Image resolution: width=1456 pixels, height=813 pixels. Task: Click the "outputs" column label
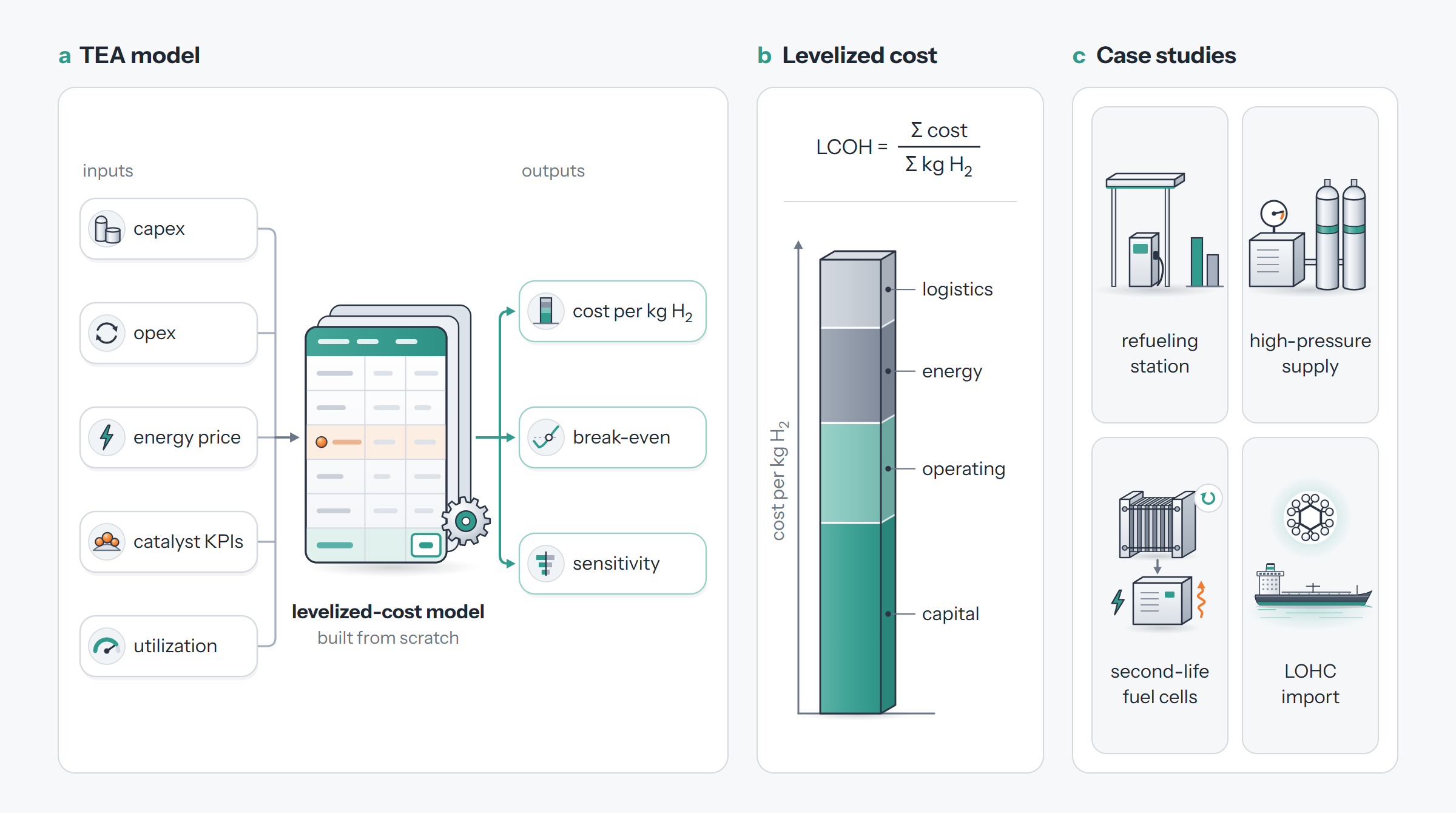click(x=553, y=171)
